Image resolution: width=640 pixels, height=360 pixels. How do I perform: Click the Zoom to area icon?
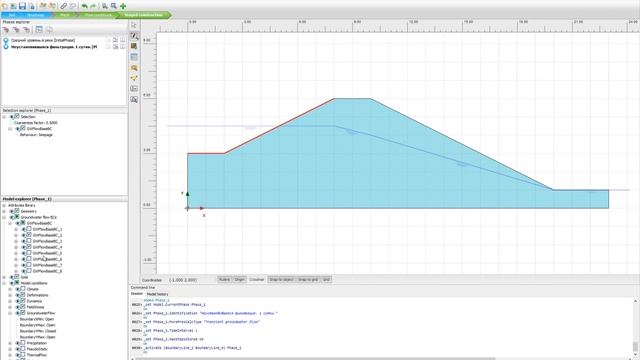click(114, 6)
